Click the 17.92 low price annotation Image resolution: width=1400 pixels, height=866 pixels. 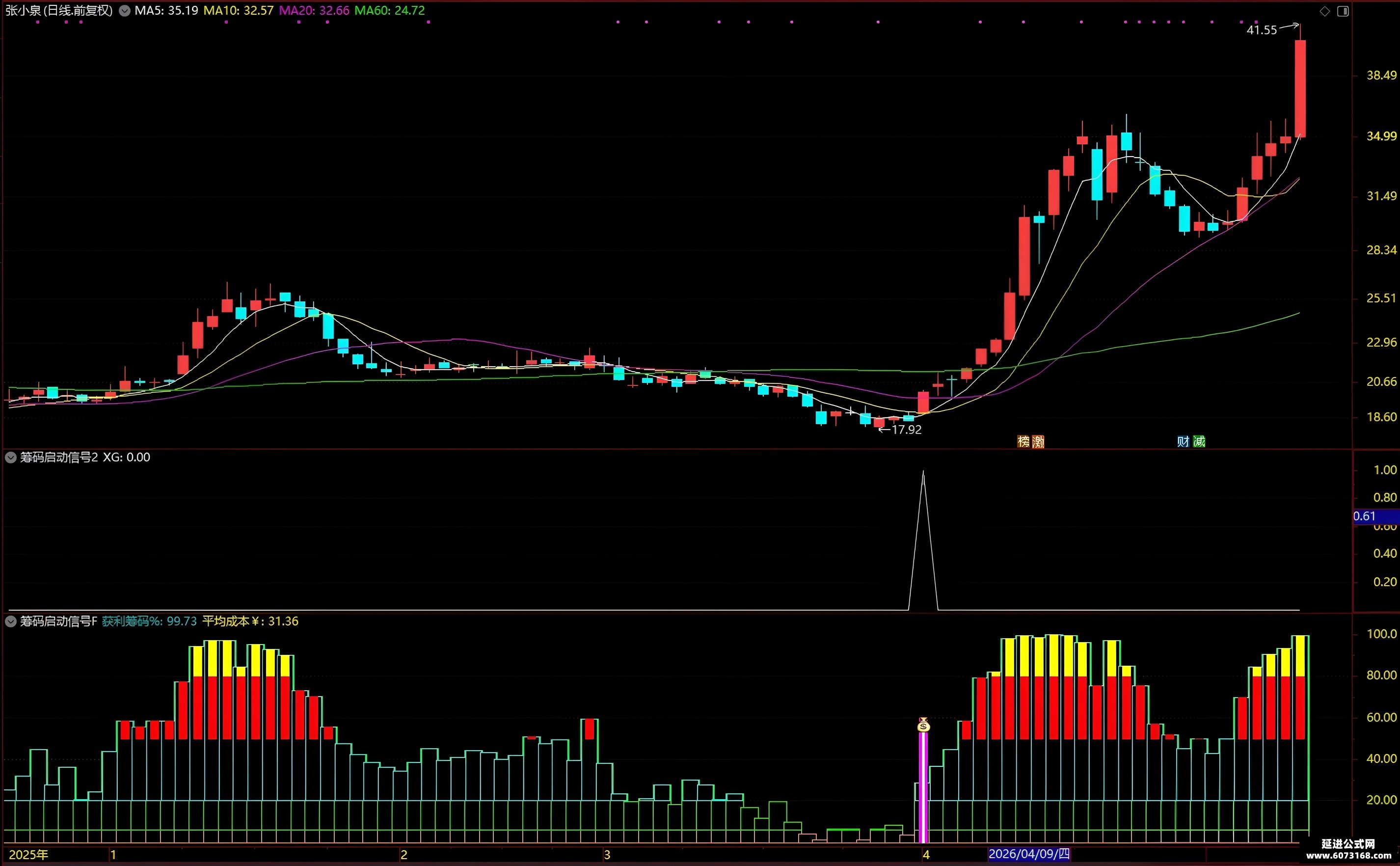(x=907, y=430)
